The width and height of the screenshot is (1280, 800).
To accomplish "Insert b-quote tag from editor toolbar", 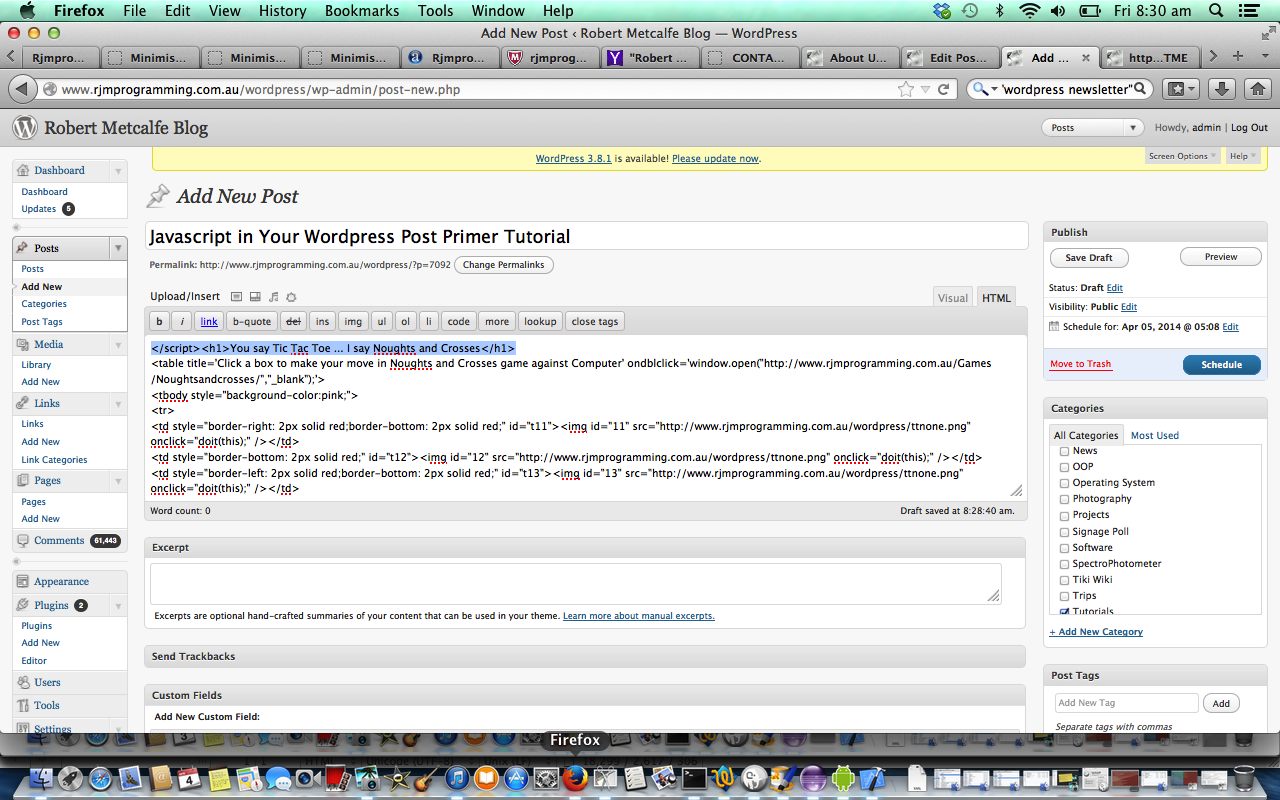I will pos(252,321).
